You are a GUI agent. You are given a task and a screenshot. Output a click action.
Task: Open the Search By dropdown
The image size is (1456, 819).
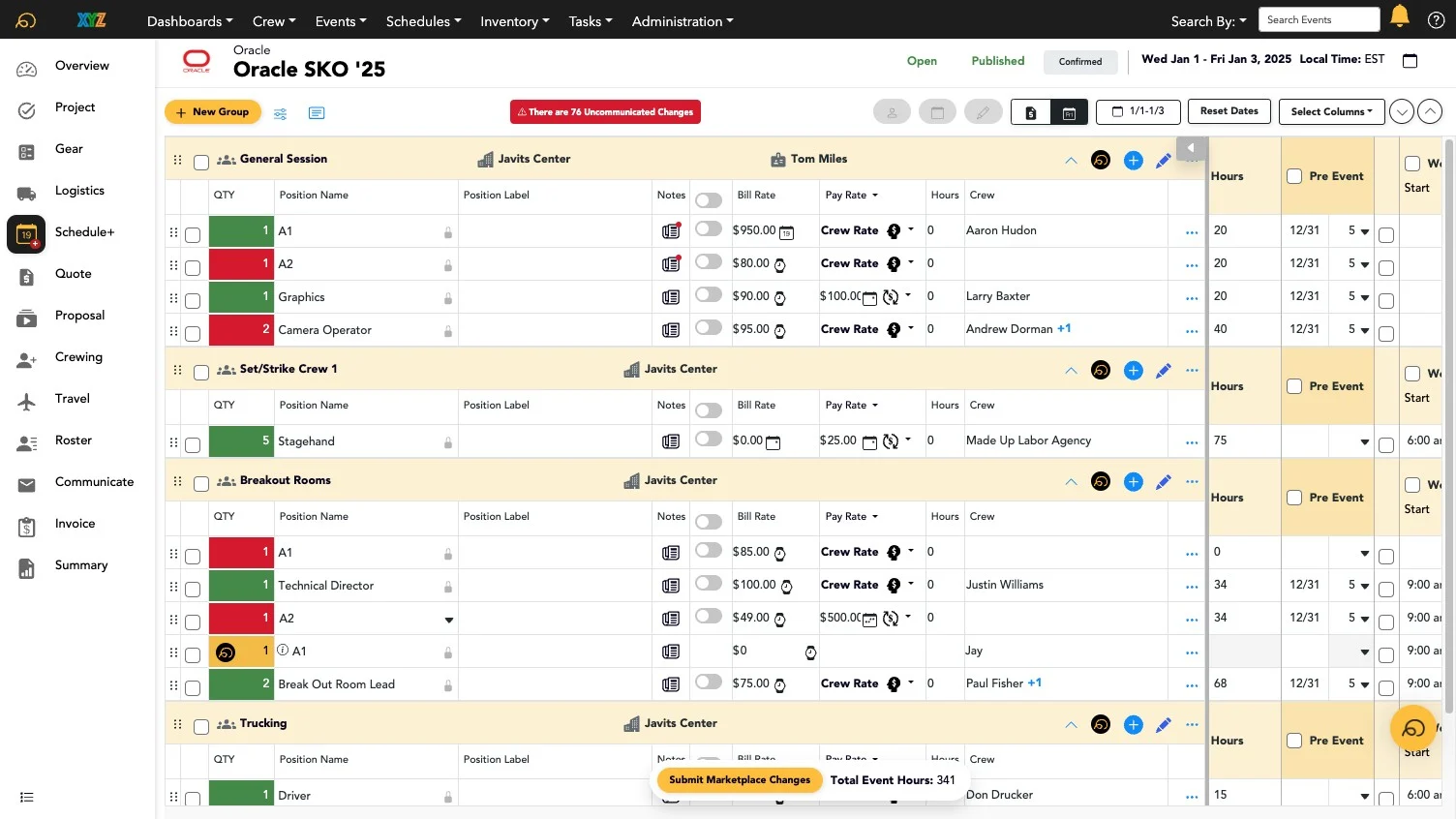coord(1208,21)
